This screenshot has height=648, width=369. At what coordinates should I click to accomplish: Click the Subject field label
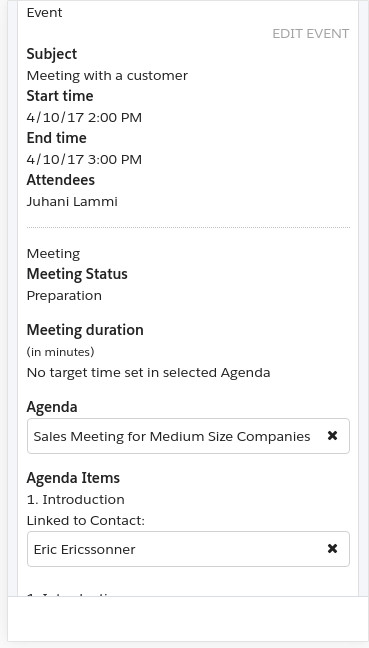pyautogui.click(x=52, y=54)
